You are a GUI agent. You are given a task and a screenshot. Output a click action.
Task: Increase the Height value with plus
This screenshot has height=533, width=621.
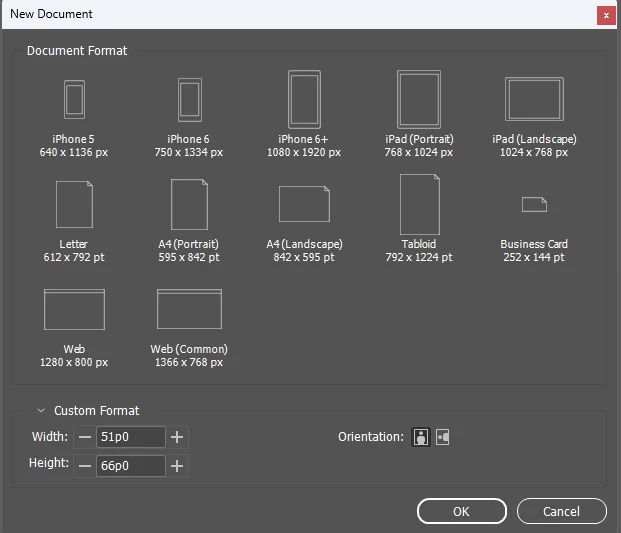pyautogui.click(x=177, y=466)
